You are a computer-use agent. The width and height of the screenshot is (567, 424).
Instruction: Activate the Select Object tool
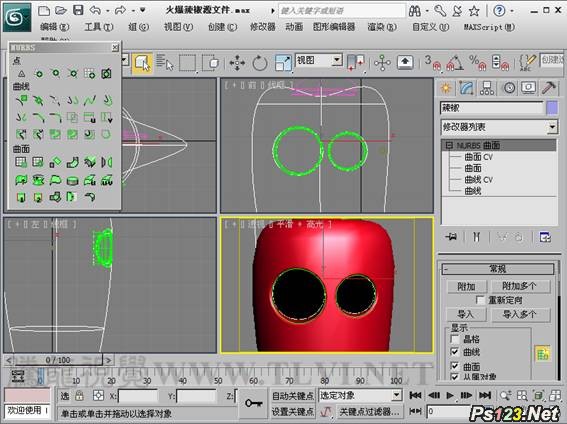point(142,63)
